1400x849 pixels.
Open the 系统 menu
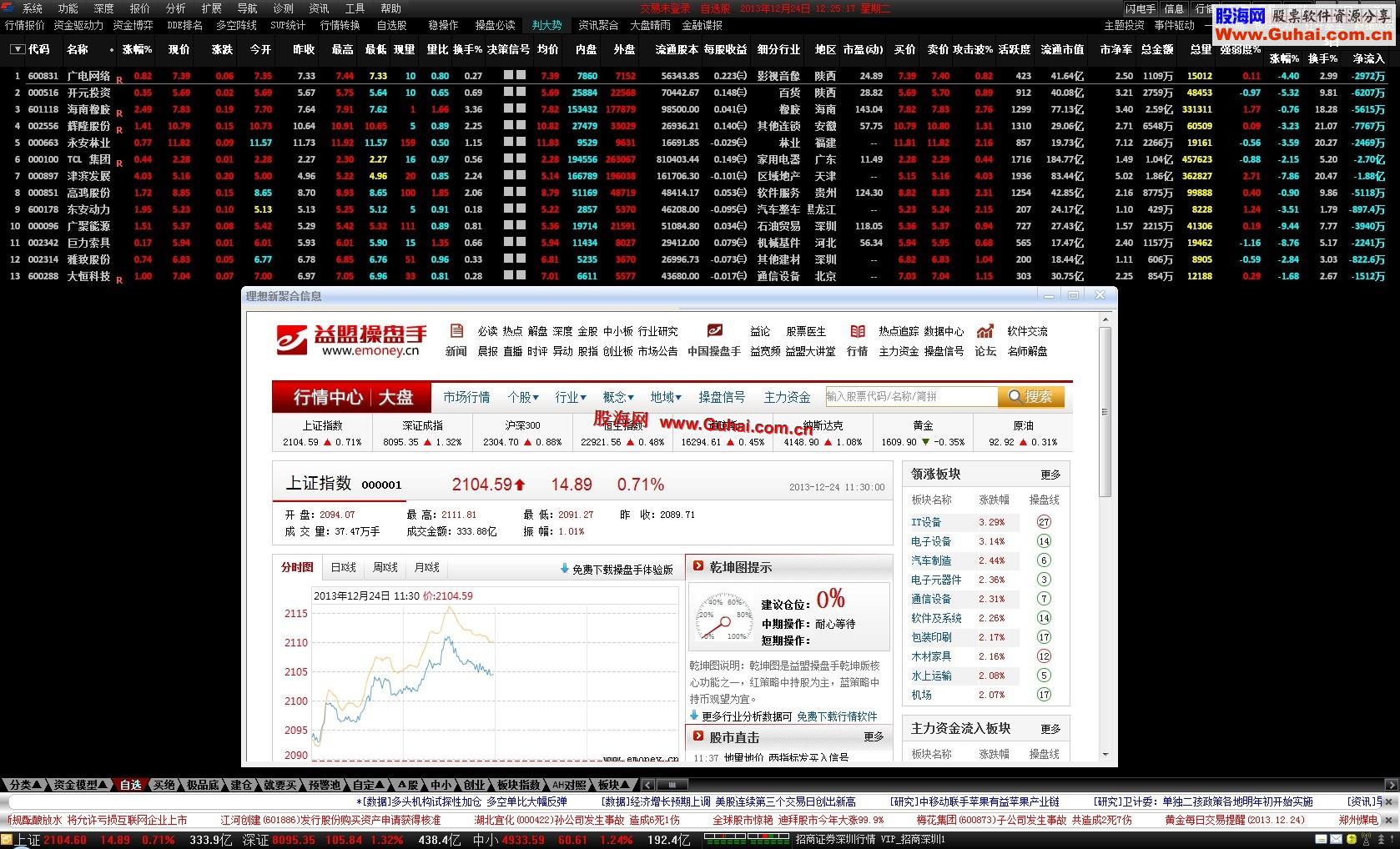(33, 8)
